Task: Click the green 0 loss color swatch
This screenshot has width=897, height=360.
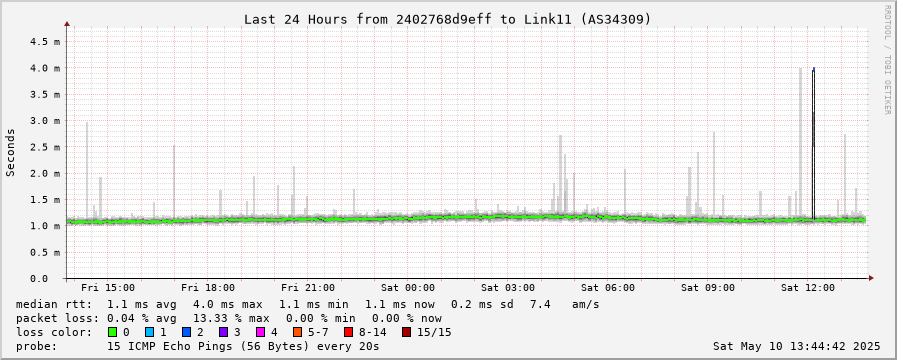Action: 112,332
